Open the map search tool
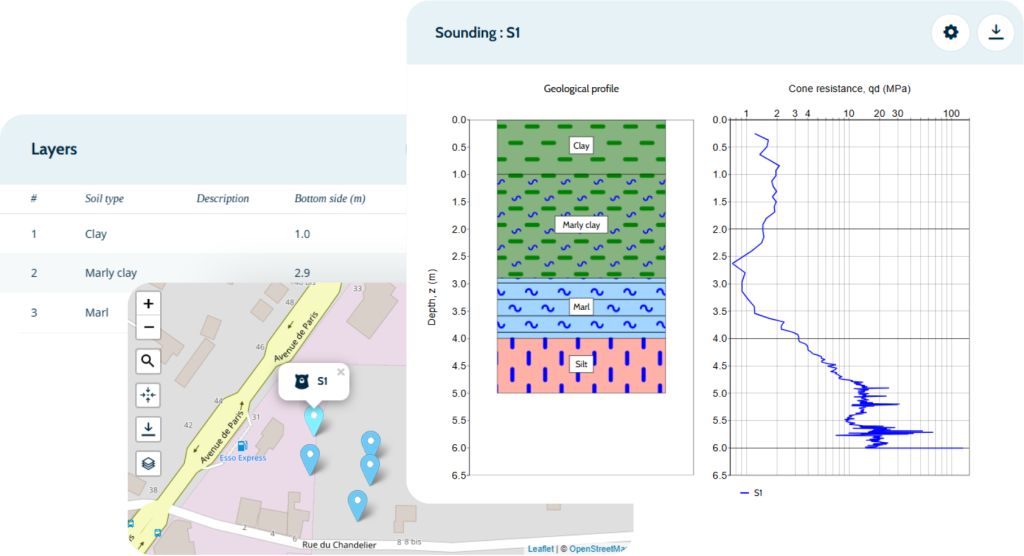Image resolution: width=1024 pixels, height=556 pixels. click(149, 361)
